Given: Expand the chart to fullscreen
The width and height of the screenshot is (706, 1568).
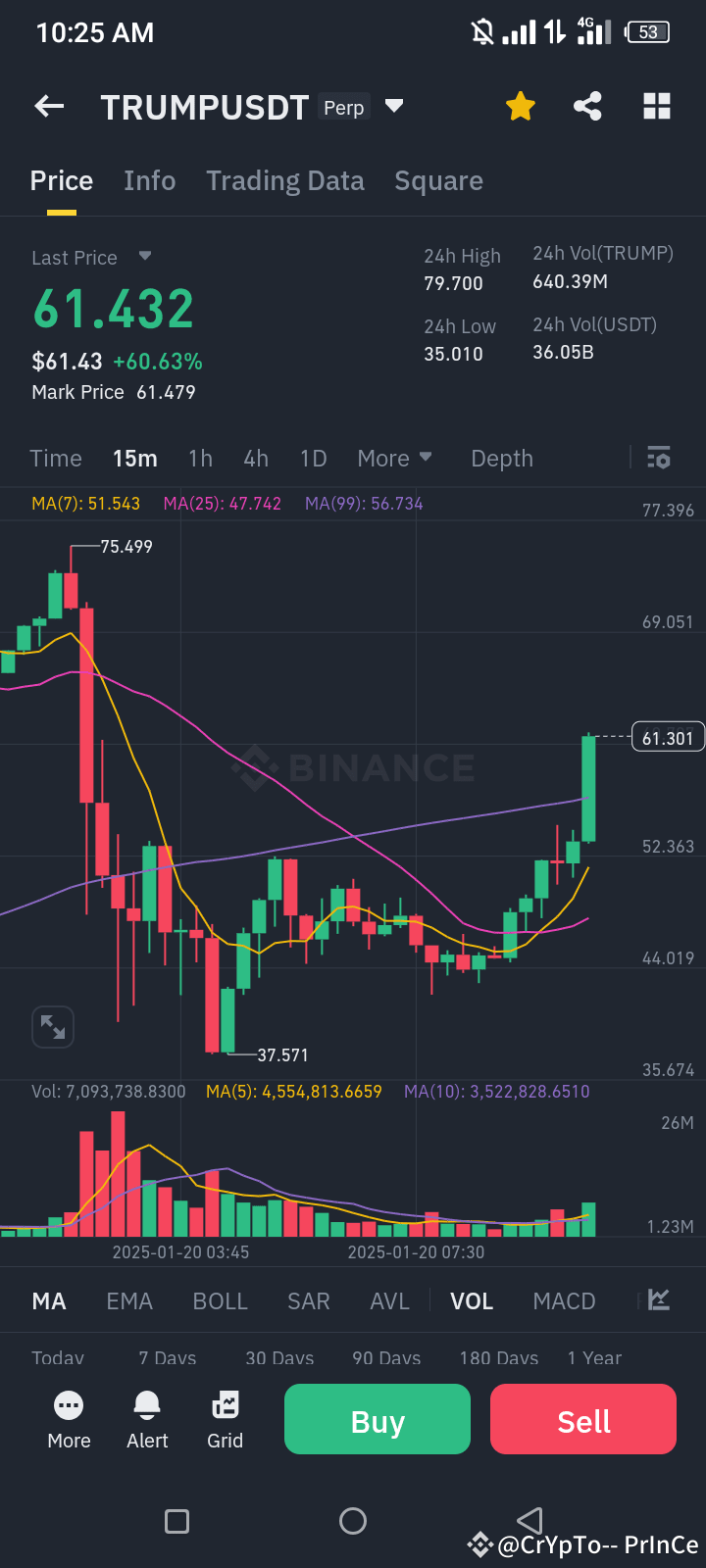Looking at the screenshot, I should 52,1026.
